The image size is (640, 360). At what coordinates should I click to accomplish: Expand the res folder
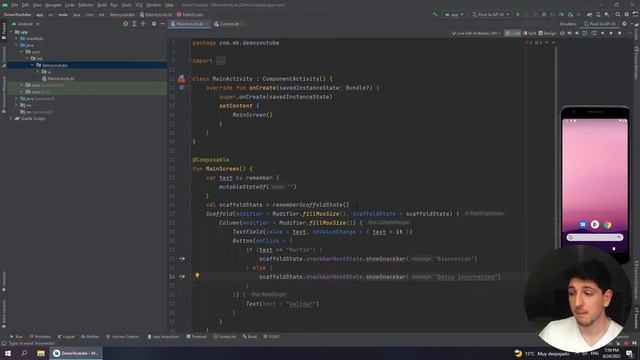[x=17, y=105]
